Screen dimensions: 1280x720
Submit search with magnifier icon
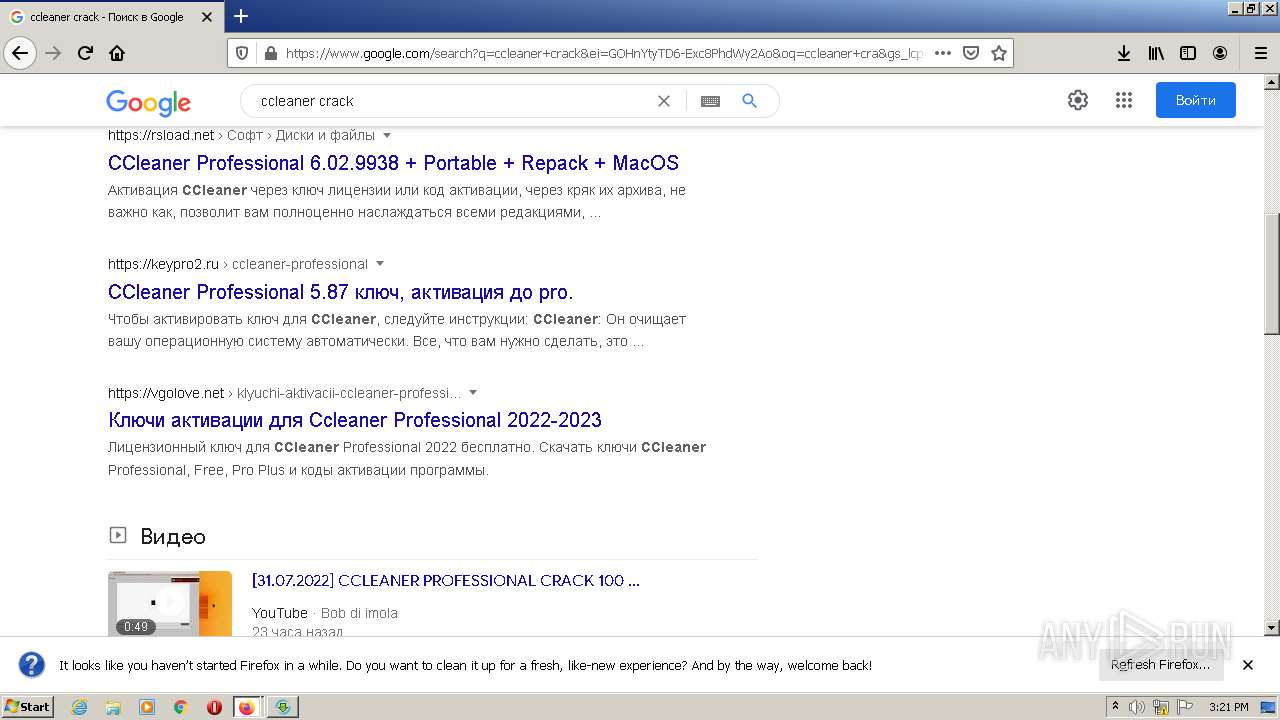point(750,101)
